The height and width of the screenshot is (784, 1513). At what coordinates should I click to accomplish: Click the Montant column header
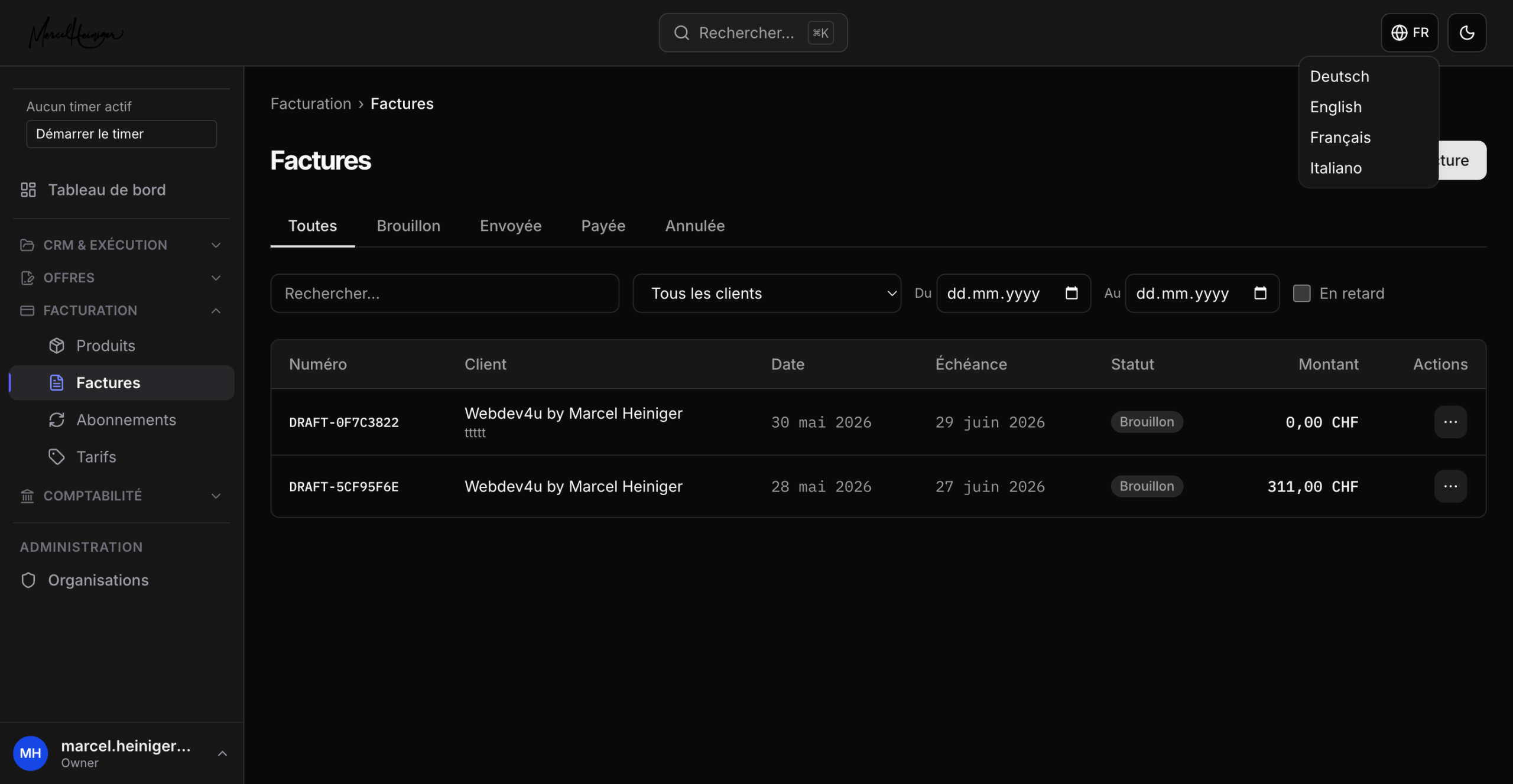click(1328, 365)
